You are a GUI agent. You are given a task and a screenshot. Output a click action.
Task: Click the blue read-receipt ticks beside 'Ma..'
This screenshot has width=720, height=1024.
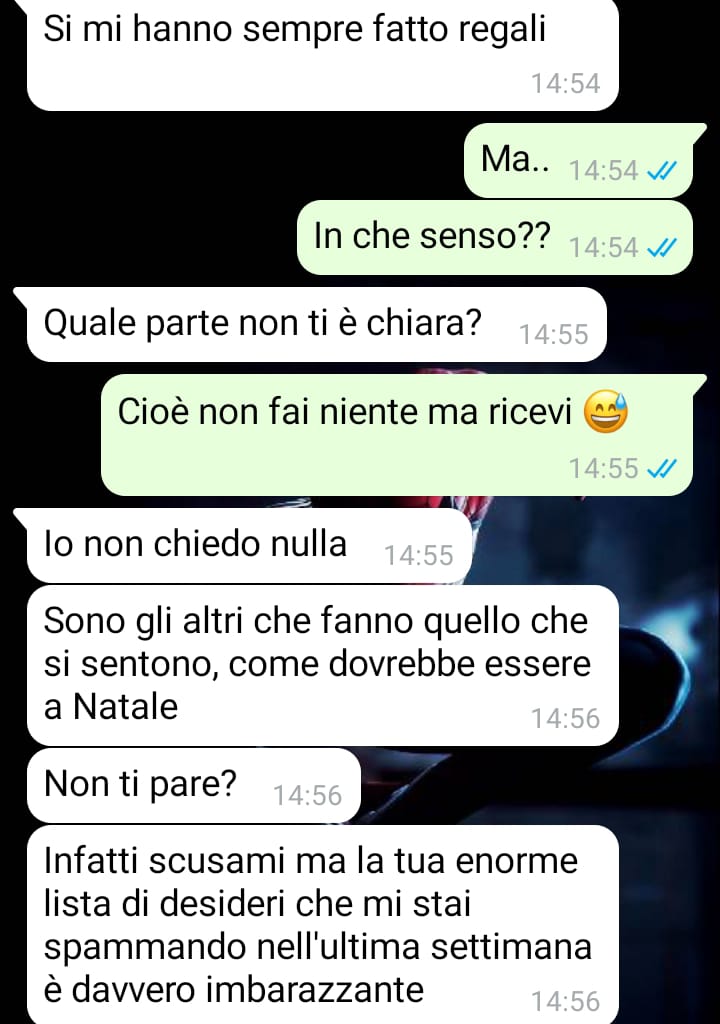coord(661,171)
